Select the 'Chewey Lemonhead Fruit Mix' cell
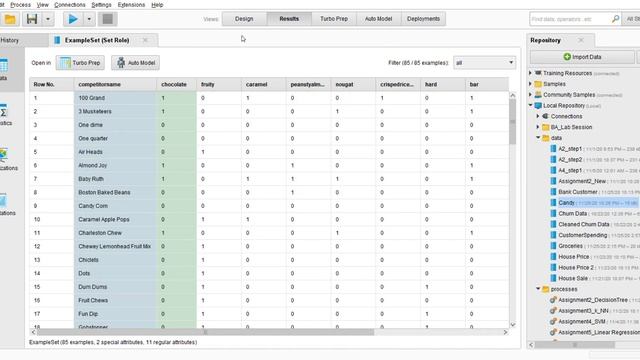640x360 pixels. pos(115,246)
